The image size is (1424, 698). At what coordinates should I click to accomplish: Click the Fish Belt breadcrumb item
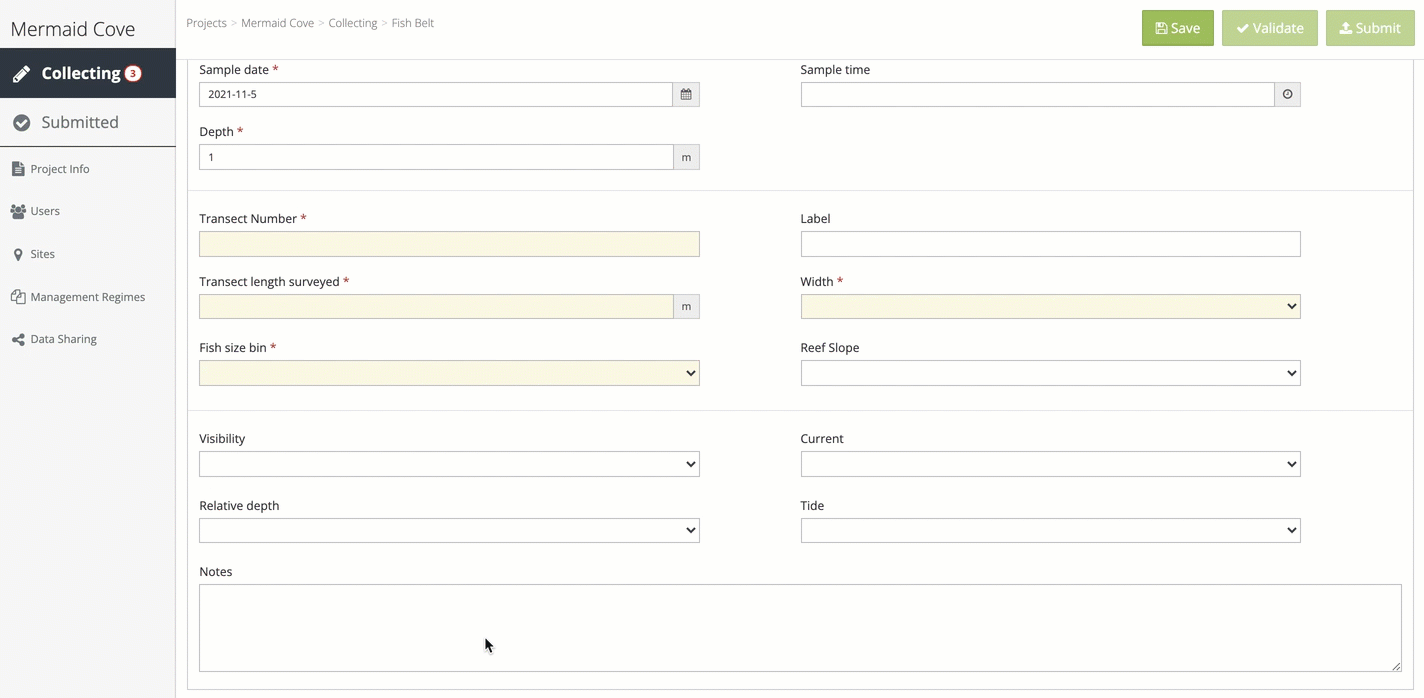[413, 22]
